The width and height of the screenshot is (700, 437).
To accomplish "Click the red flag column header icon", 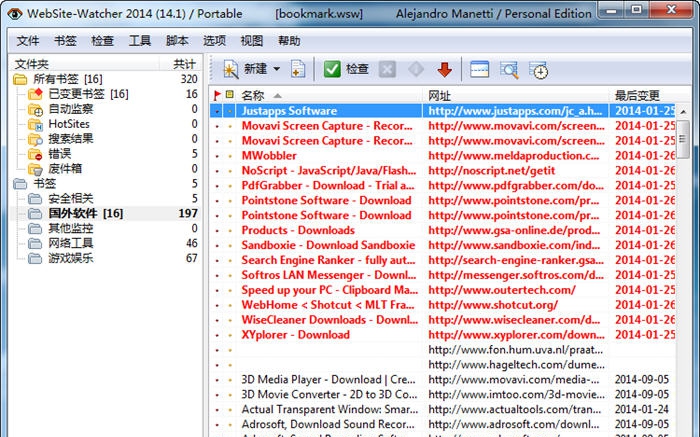I will 218,95.
